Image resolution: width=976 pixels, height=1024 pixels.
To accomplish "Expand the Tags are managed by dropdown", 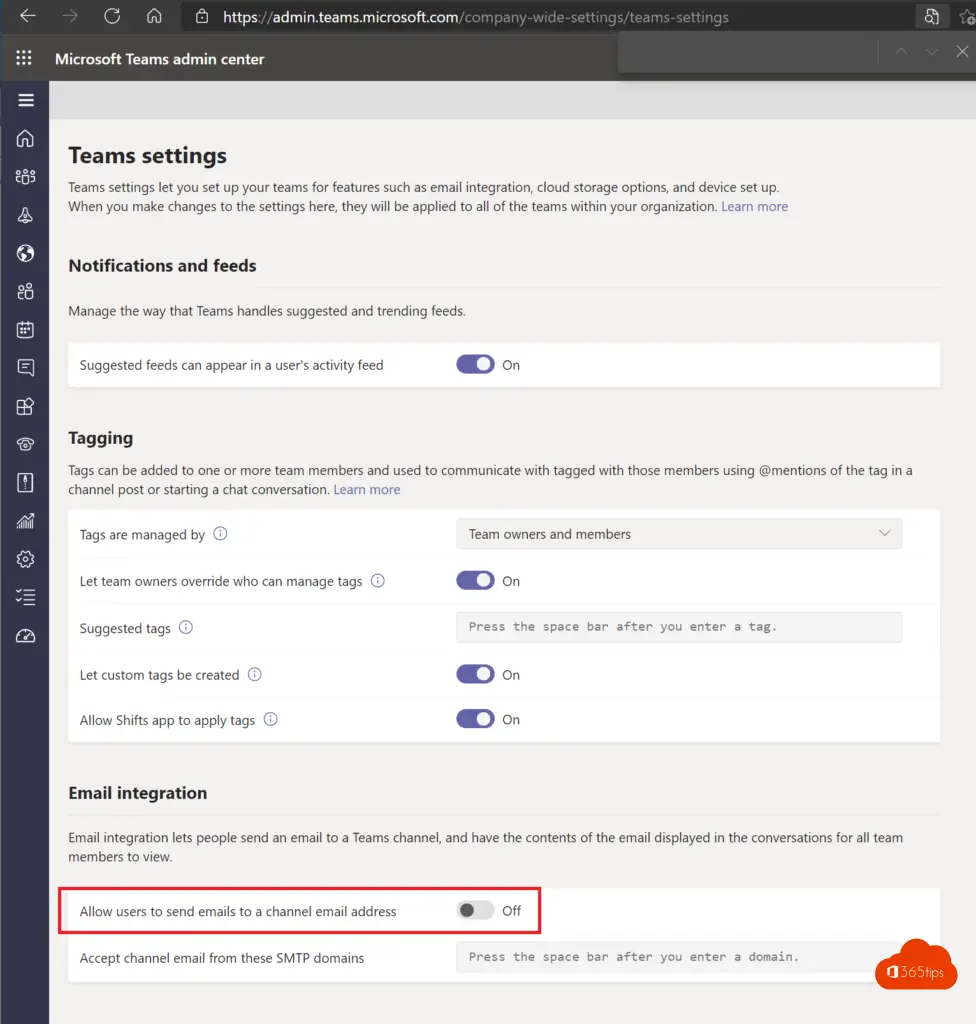I will click(679, 534).
